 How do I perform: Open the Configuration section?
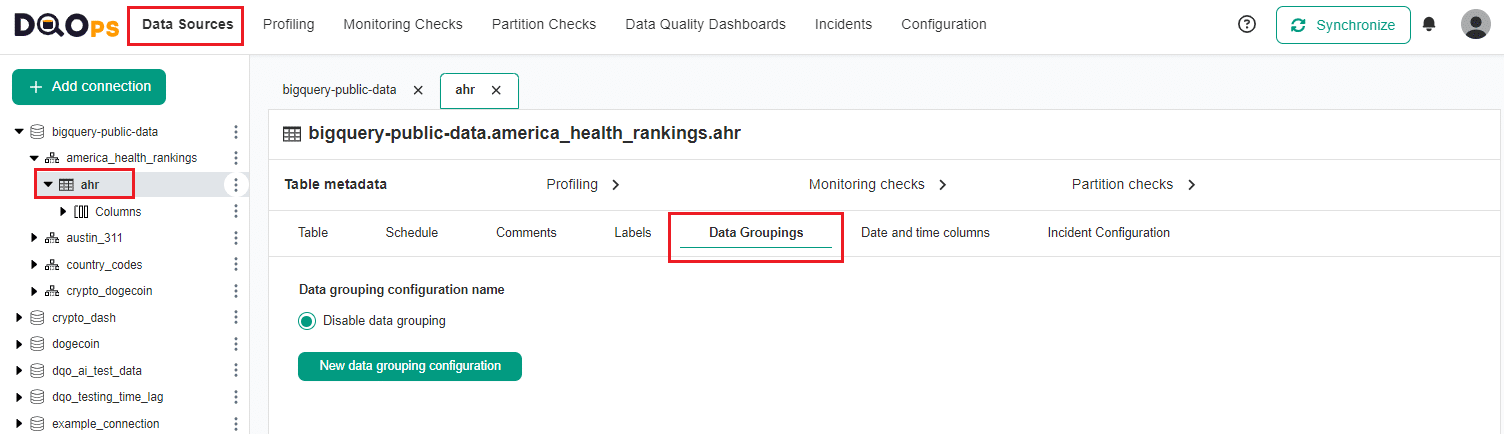tap(944, 25)
